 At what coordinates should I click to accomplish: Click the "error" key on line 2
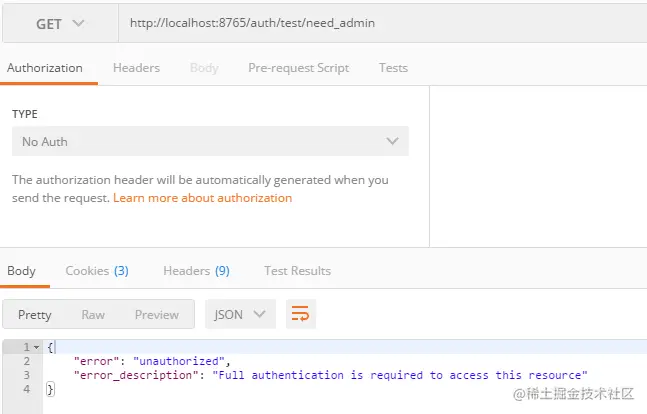pos(97,361)
